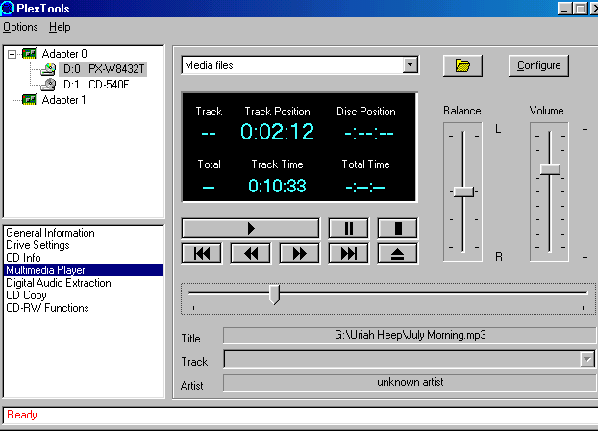Select Adapter 1 in the device tree

pos(64,100)
